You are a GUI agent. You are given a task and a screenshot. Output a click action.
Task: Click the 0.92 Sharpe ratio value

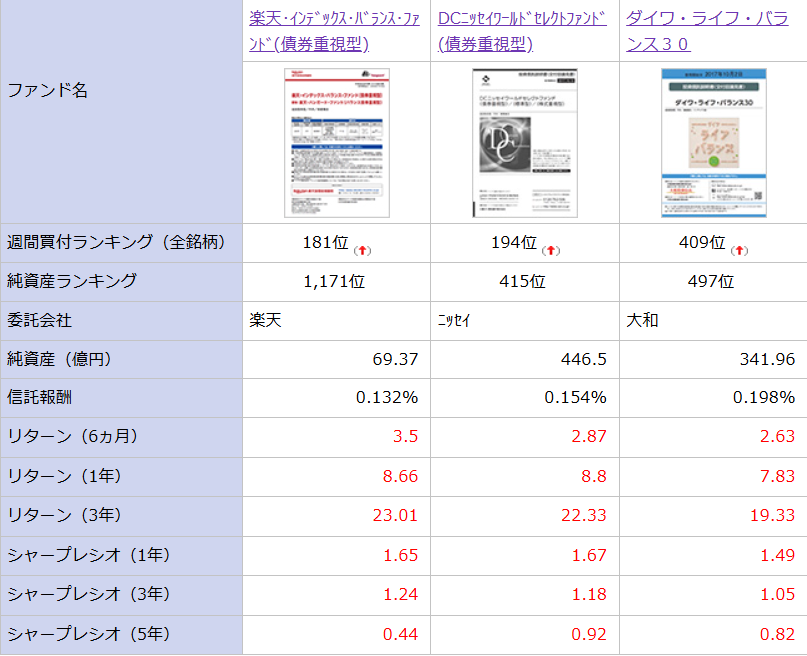point(589,634)
